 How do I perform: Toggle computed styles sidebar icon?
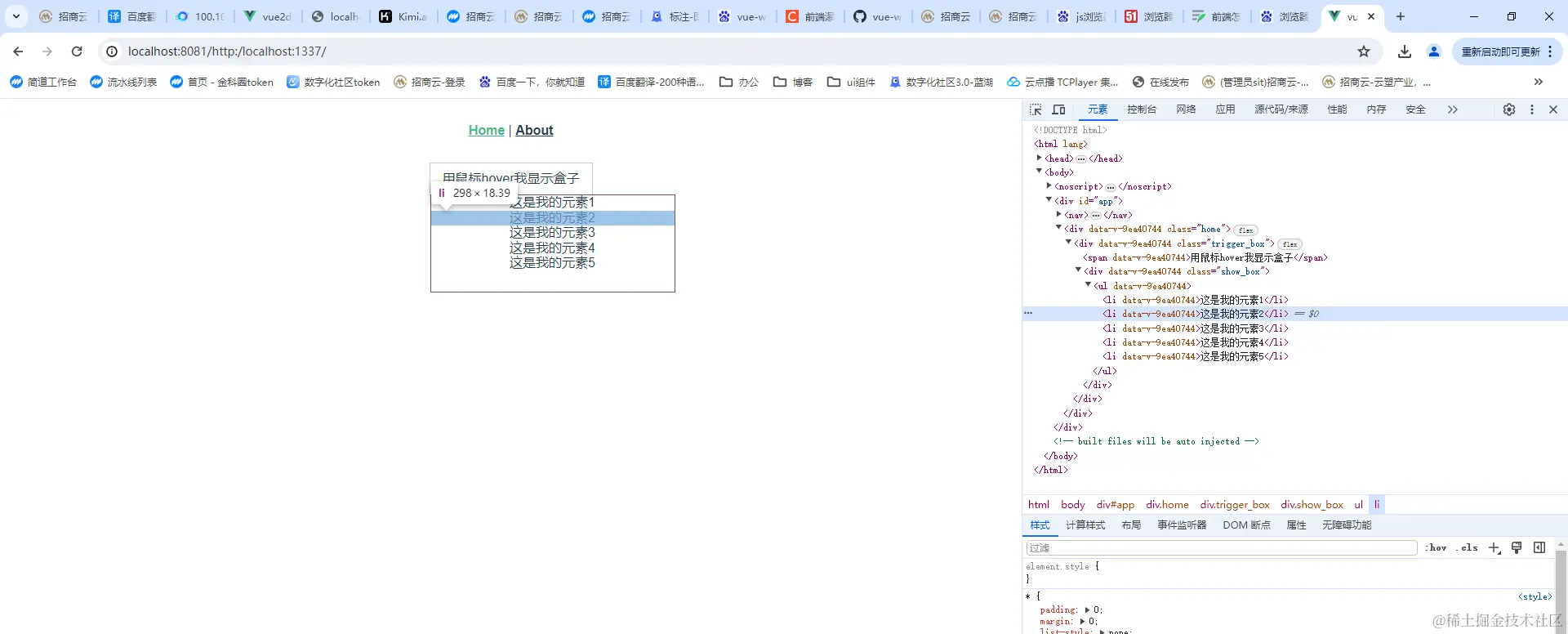tap(1539, 547)
